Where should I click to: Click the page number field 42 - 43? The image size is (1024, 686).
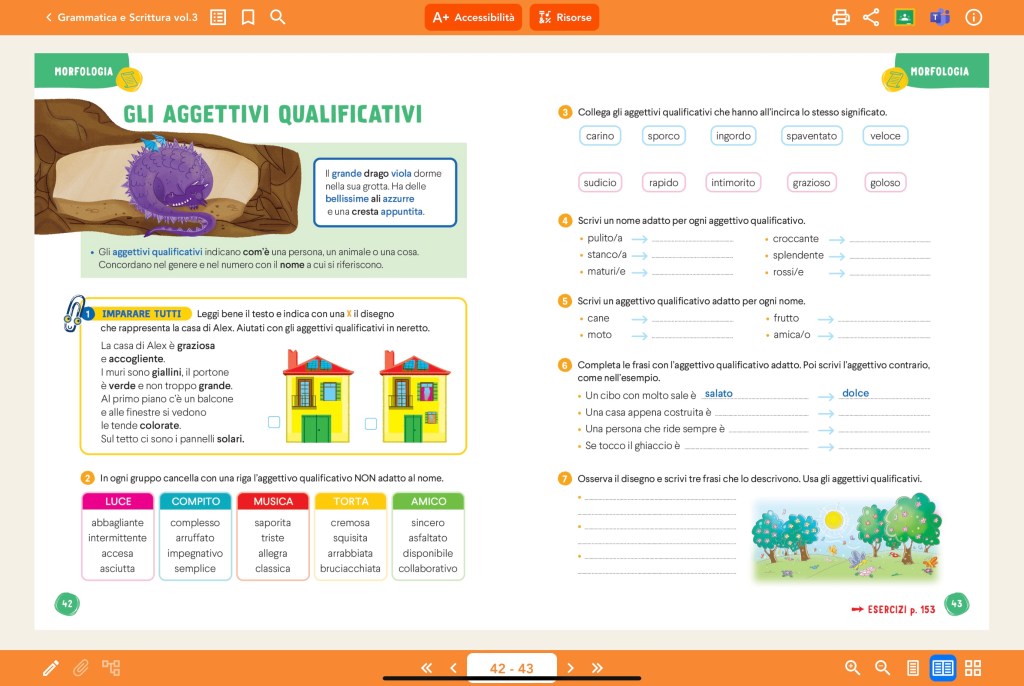tap(511, 668)
